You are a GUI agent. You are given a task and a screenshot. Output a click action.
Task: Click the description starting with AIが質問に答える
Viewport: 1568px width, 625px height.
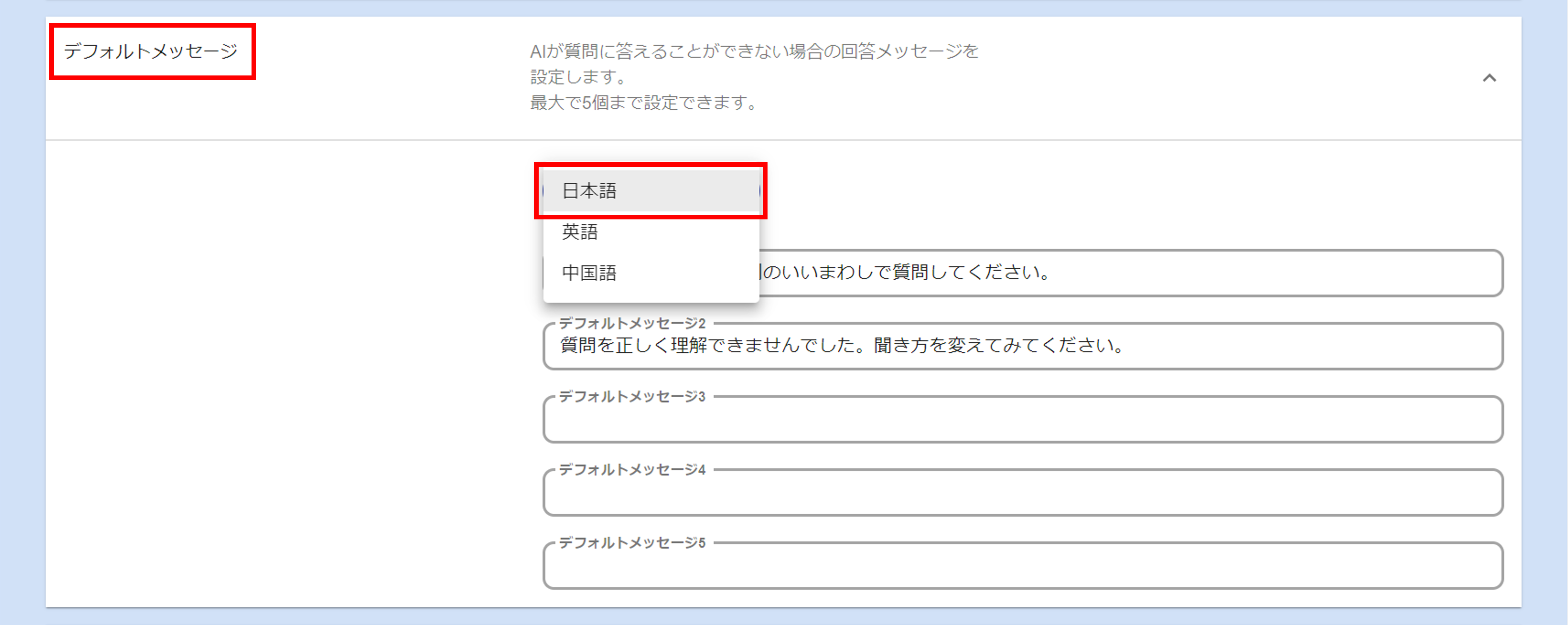754,51
